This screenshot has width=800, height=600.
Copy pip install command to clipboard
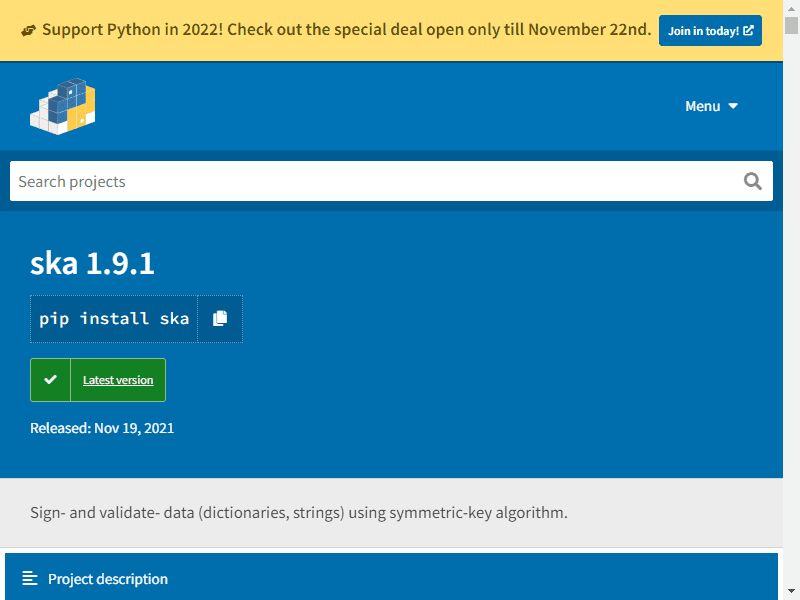tap(220, 318)
